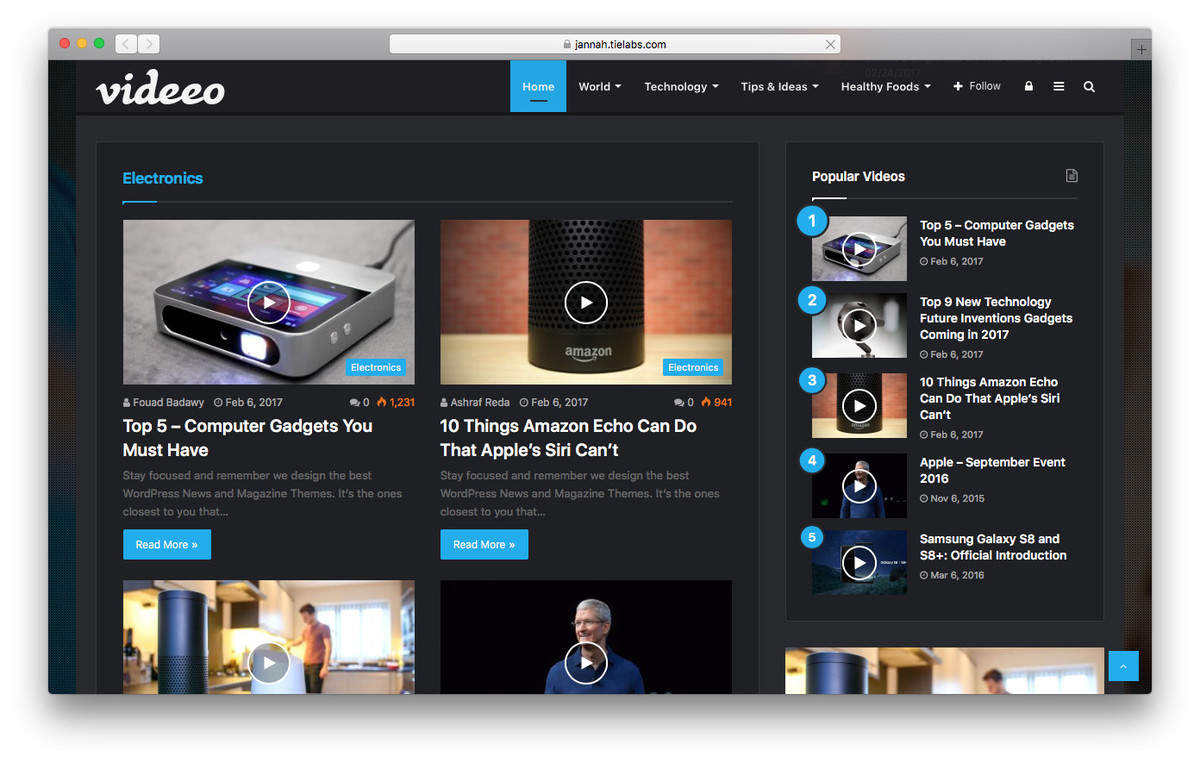Viewport: 1200px width, 763px height.
Task: Play popular video Top 5 Computer Gadgets thumbnail
Action: 859,249
